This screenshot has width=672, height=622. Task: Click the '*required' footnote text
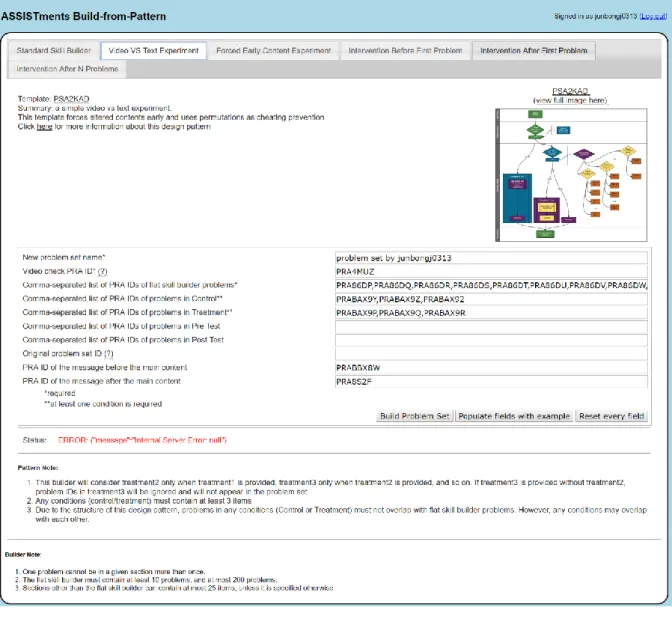pyautogui.click(x=60, y=393)
